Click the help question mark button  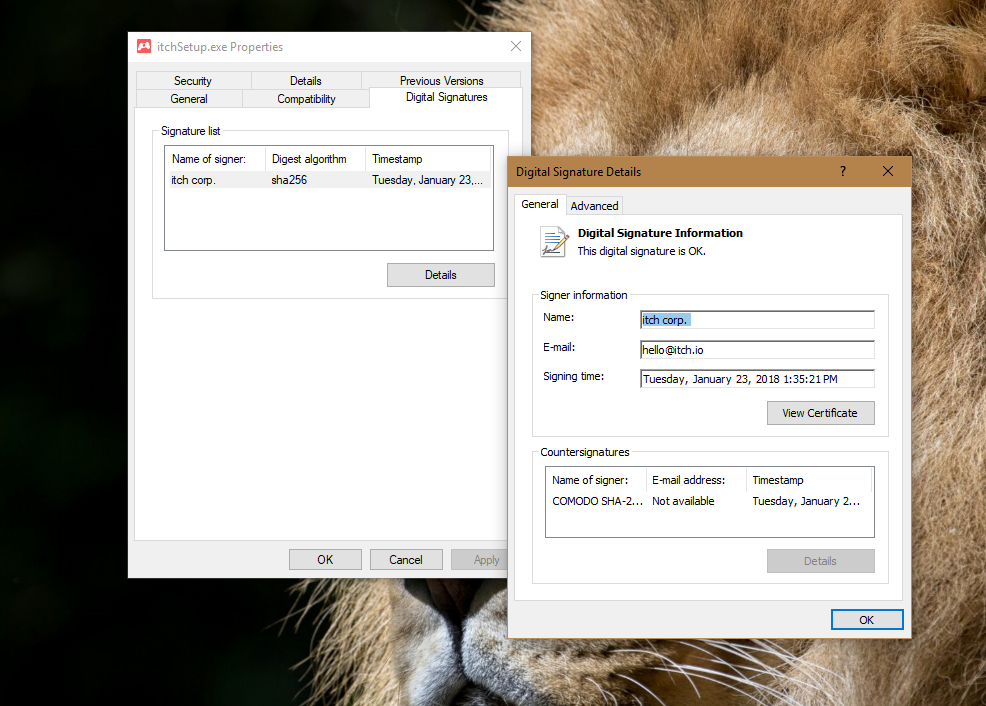pyautogui.click(x=842, y=171)
